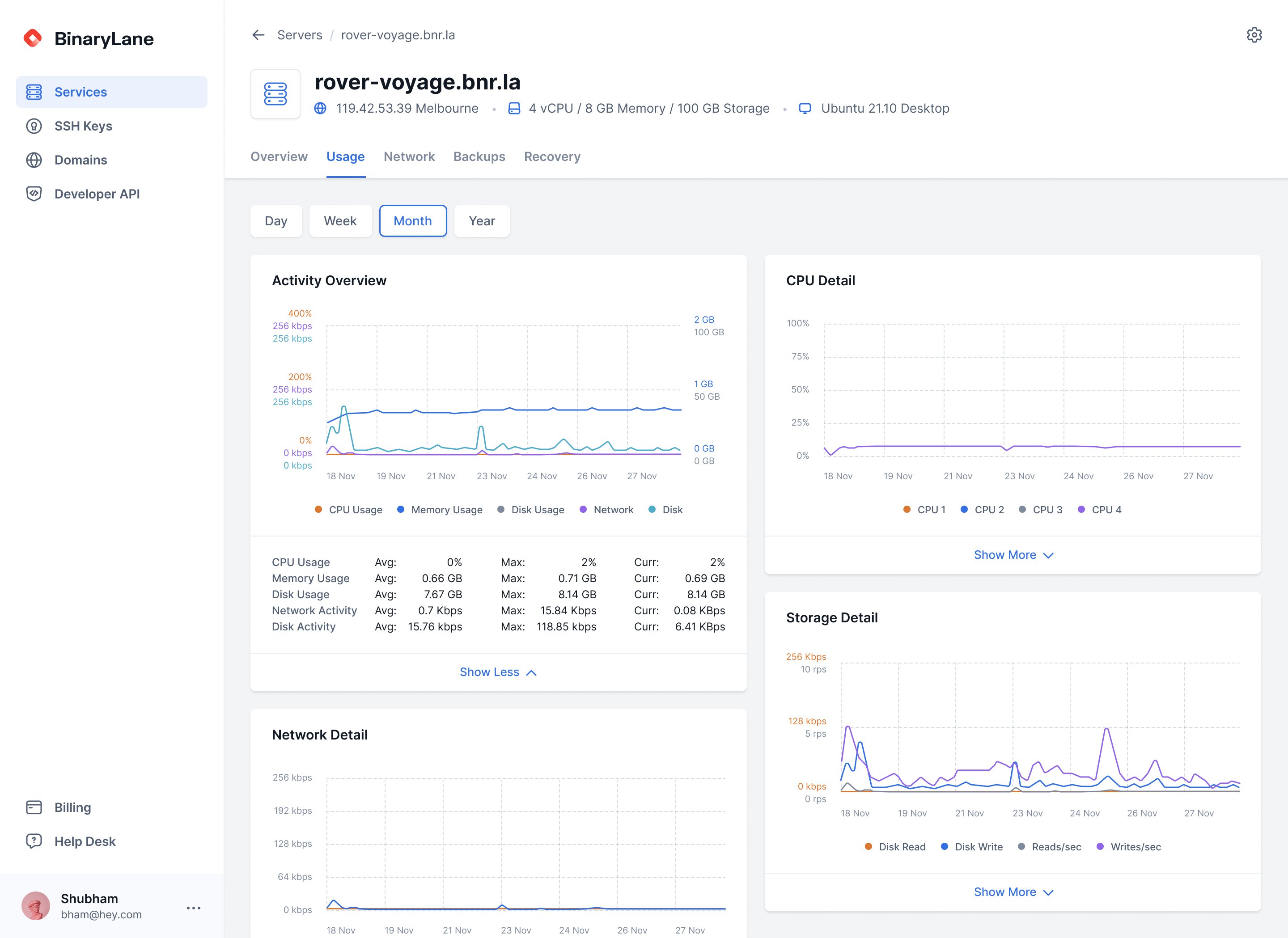Image resolution: width=1288 pixels, height=938 pixels.
Task: Select the Week time range
Action: (340, 221)
